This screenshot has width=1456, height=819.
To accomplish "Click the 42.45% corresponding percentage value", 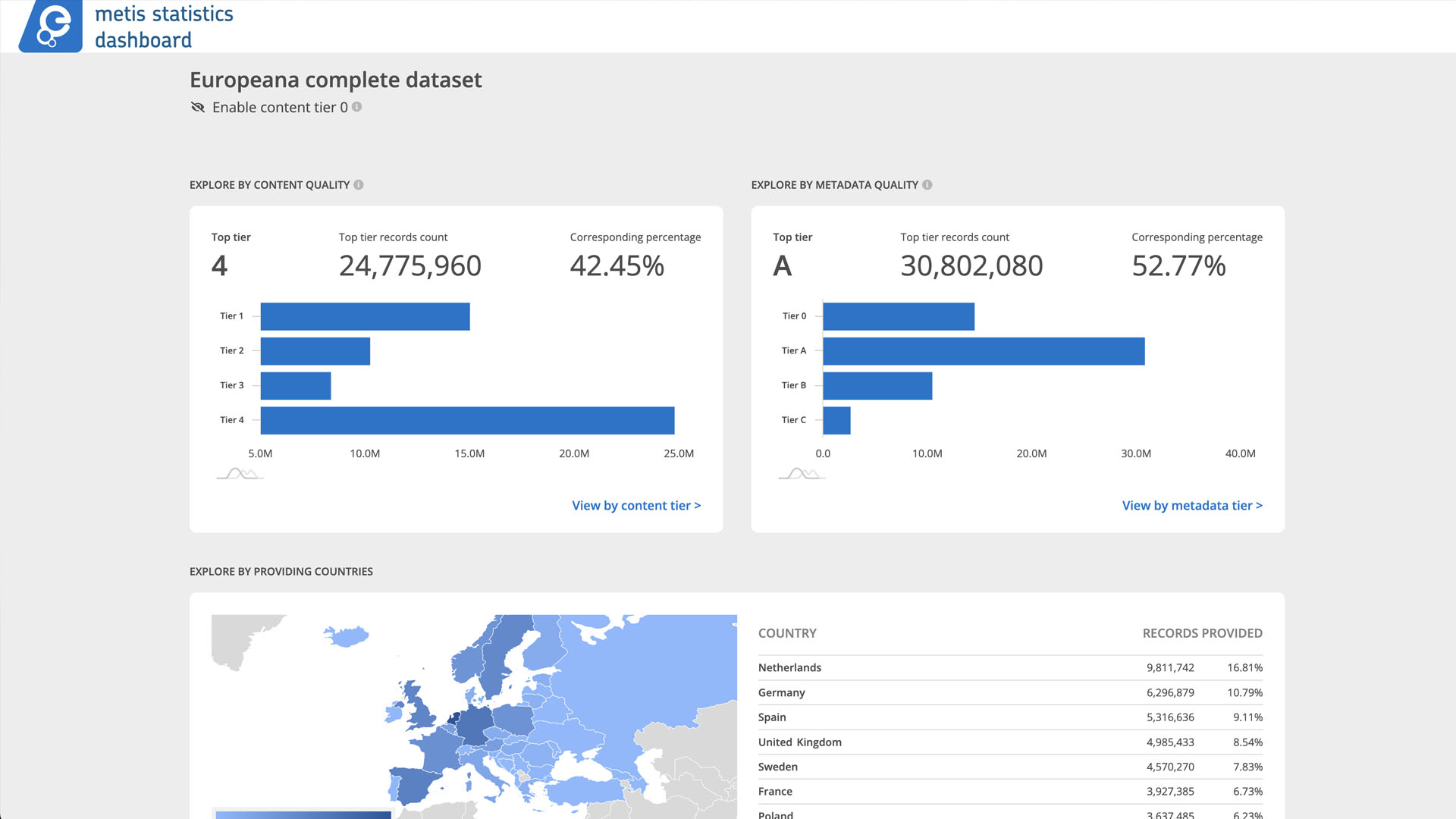I will point(617,265).
